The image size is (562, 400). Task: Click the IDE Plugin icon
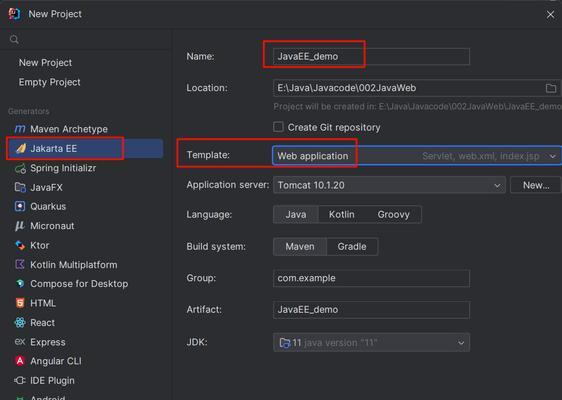[20, 380]
